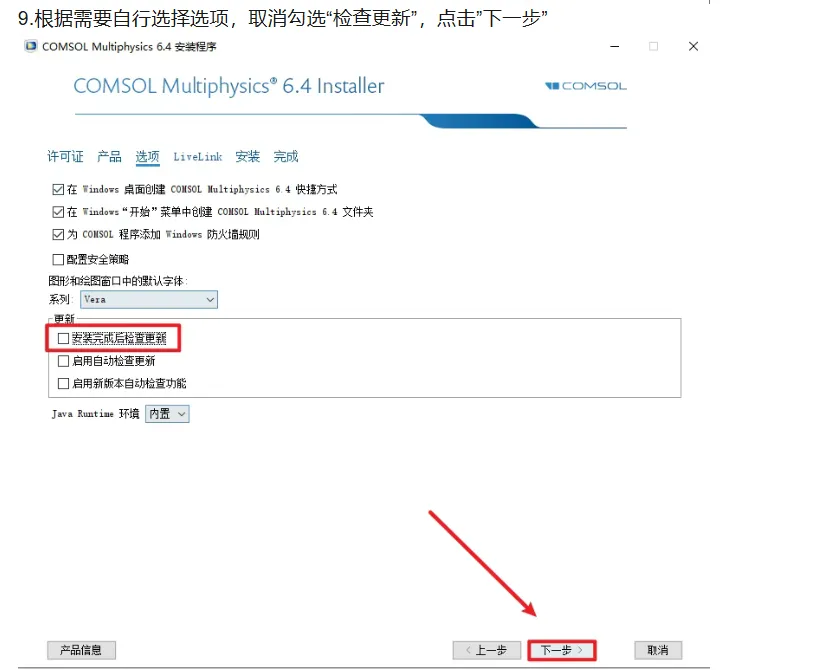Click the COMSOL installer title bar icon
This screenshot has width=815, height=670.
[31, 46]
